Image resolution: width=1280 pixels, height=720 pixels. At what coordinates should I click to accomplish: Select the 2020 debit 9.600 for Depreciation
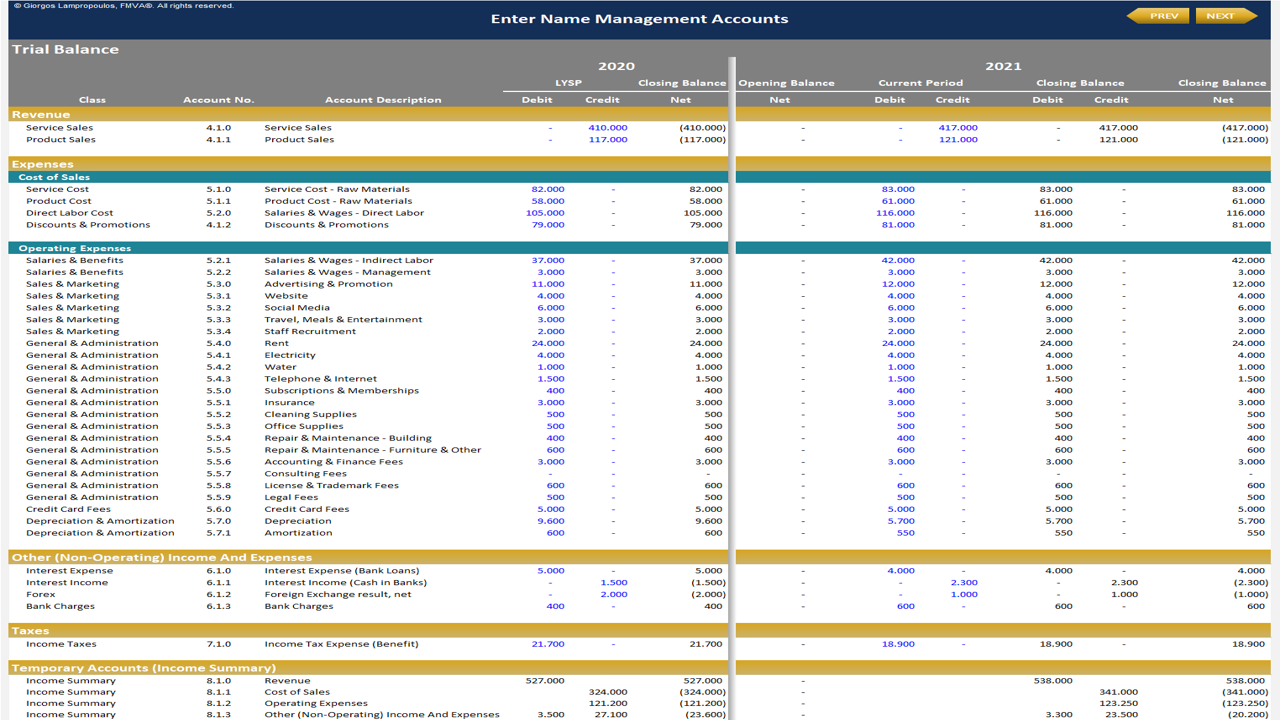click(x=550, y=521)
